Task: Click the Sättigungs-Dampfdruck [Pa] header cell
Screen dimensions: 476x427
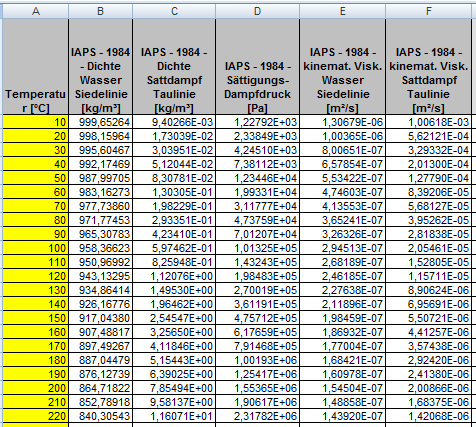Action: tap(257, 67)
